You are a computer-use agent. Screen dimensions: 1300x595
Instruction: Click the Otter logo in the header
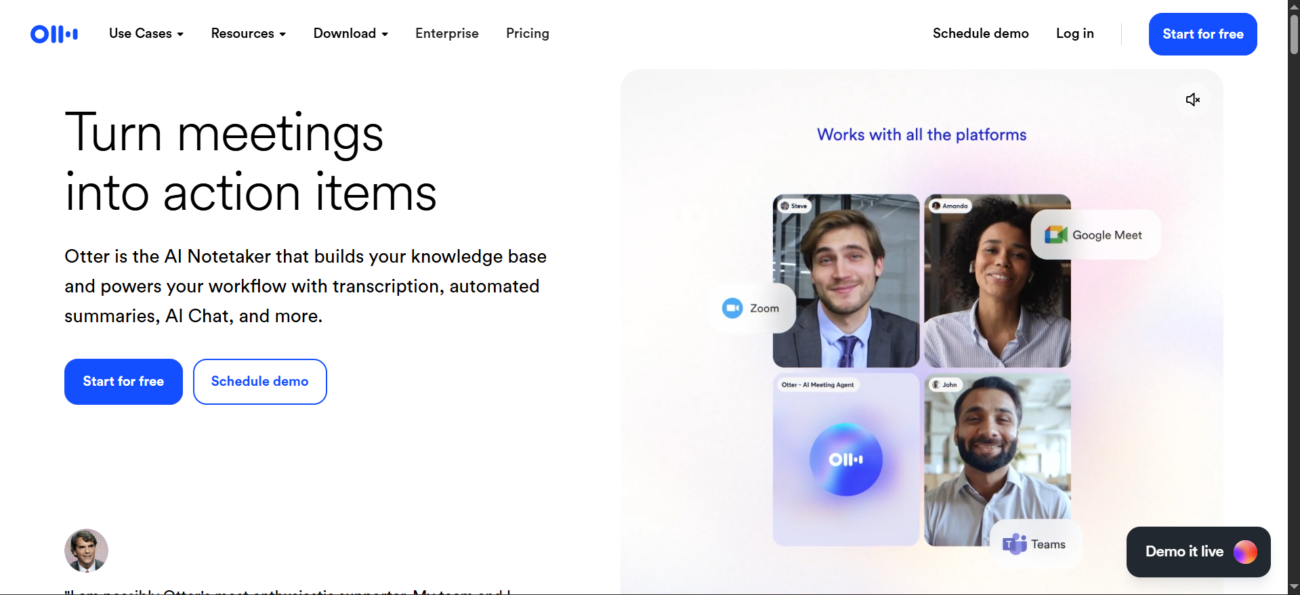pyautogui.click(x=54, y=34)
